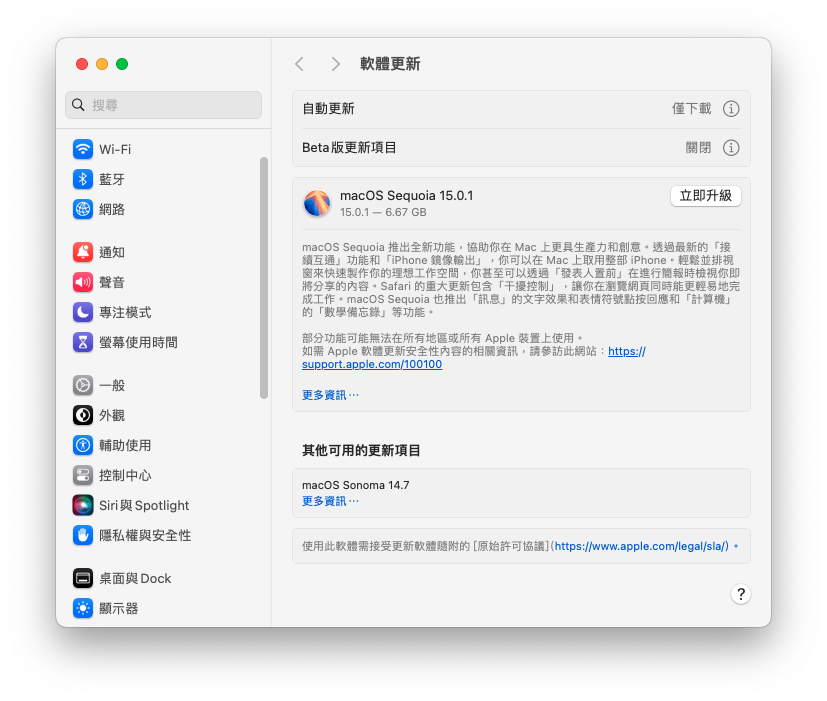
Task: Click the macOS Sequoia logo icon
Action: coord(316,203)
